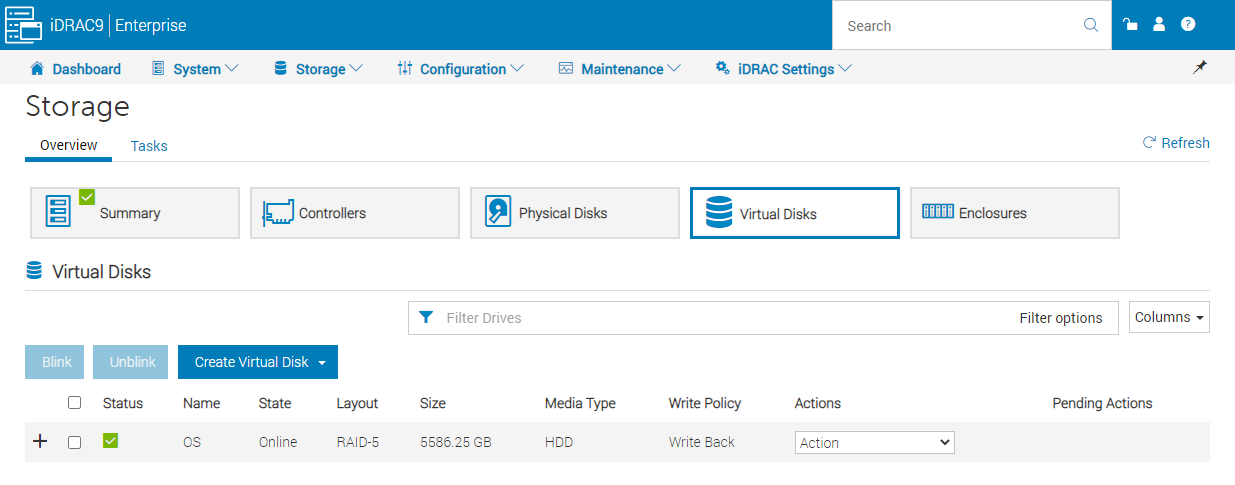Open the user account icon
The height and width of the screenshot is (485, 1235).
pos(1159,25)
